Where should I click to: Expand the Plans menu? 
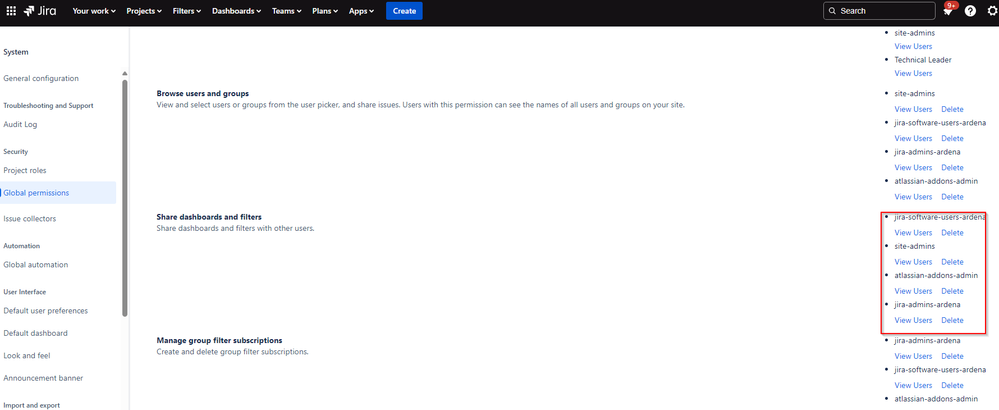click(325, 11)
